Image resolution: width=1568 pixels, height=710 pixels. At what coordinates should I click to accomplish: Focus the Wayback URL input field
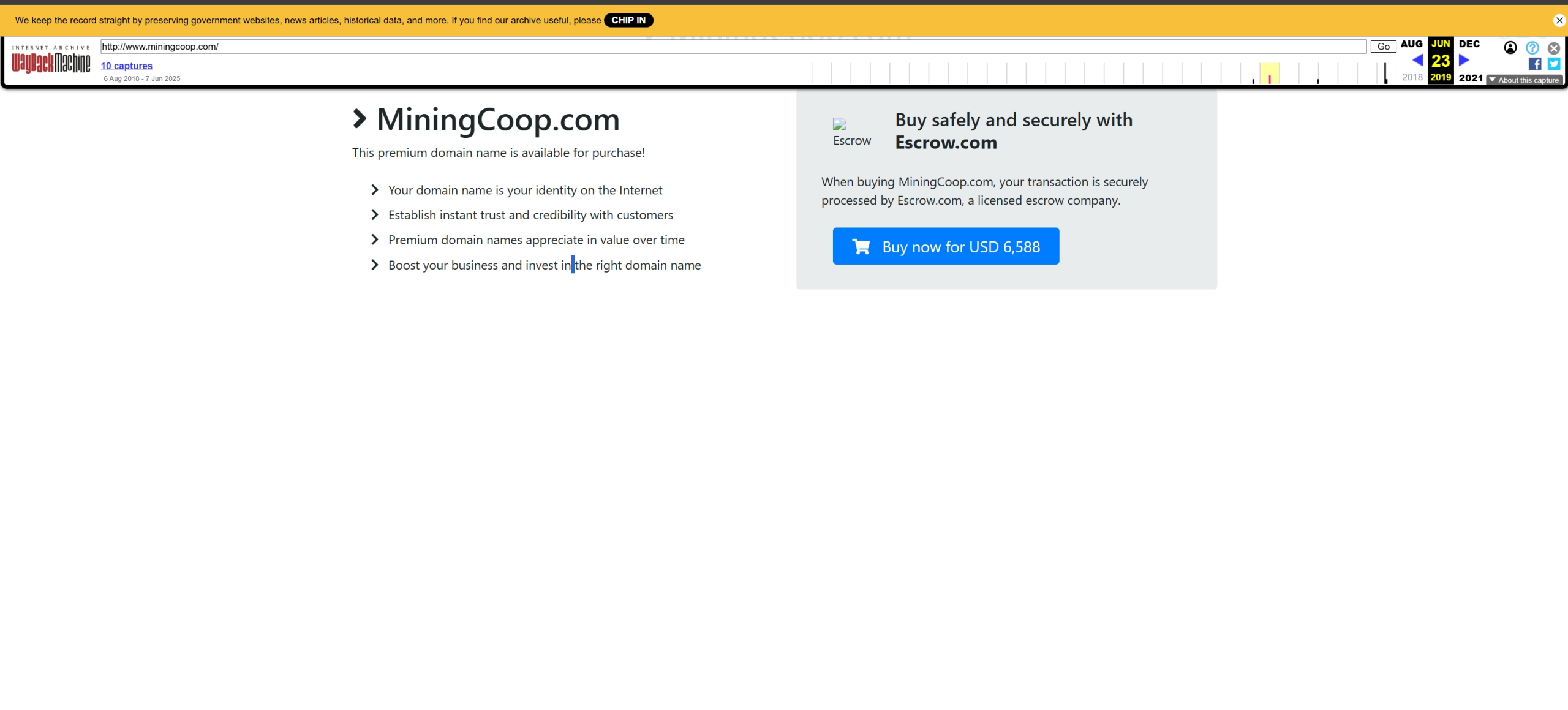click(x=733, y=47)
